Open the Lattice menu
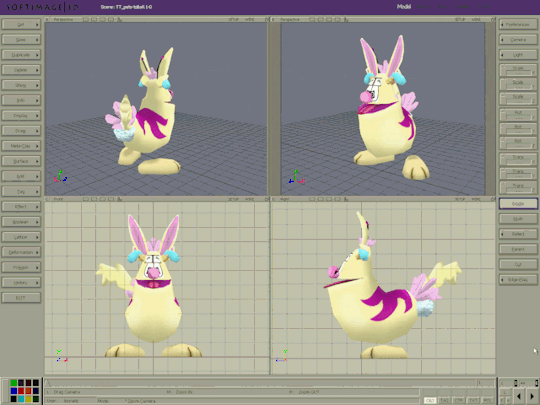Viewport: 540px width, 405px height. pyautogui.click(x=21, y=237)
